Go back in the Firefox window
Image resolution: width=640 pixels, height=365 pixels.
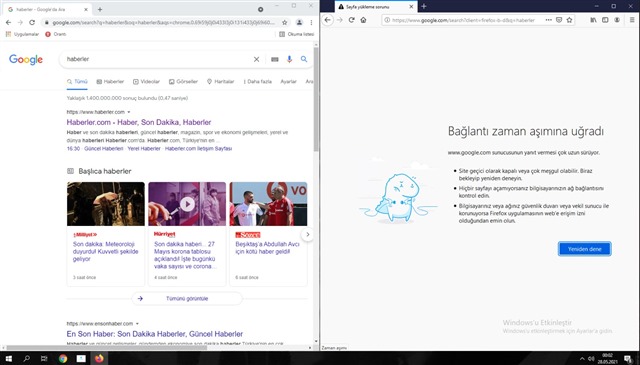click(328, 20)
